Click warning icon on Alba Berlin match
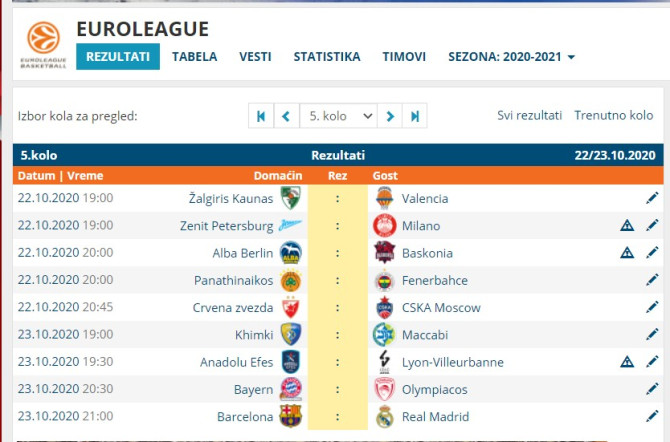The width and height of the screenshot is (670, 442). click(x=627, y=253)
